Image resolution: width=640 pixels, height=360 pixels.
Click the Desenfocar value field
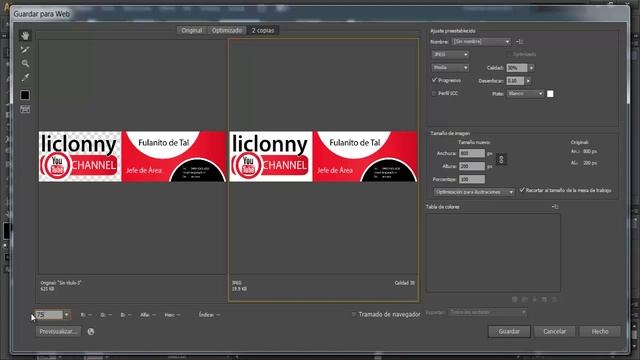click(515, 81)
